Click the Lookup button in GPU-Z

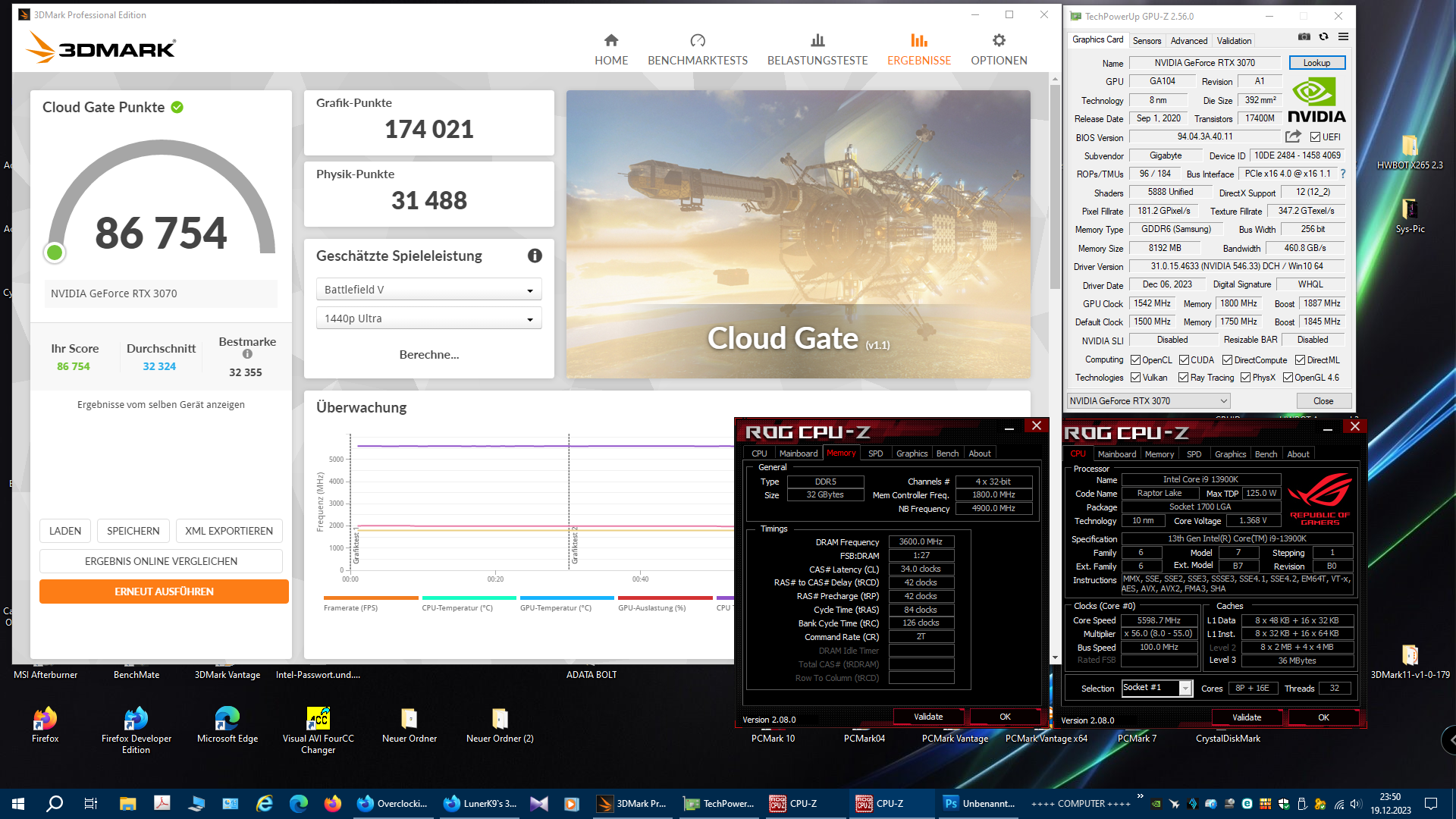1316,63
